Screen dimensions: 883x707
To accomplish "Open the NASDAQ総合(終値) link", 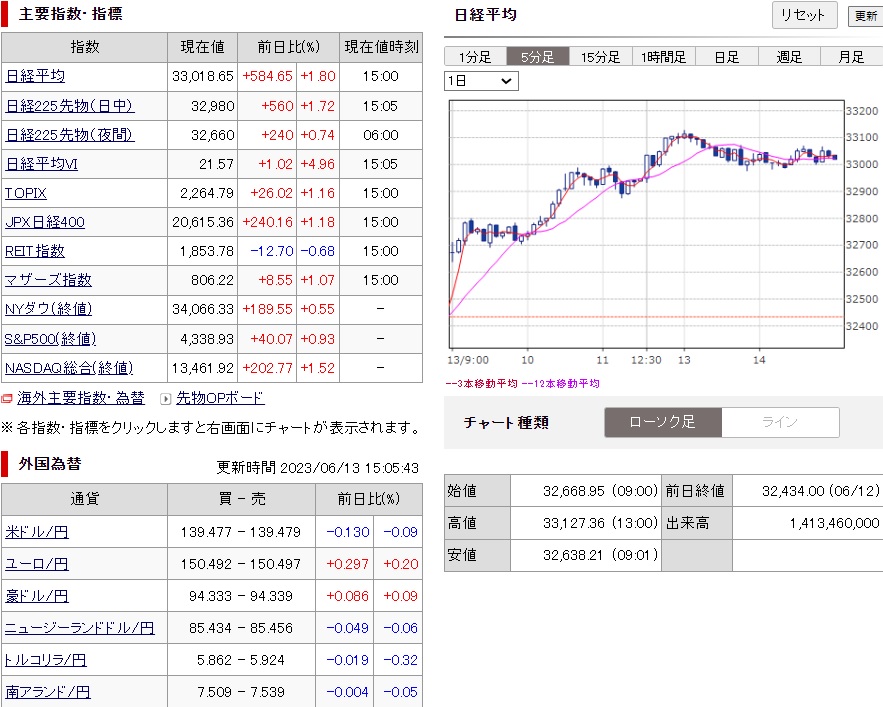I will 69,368.
